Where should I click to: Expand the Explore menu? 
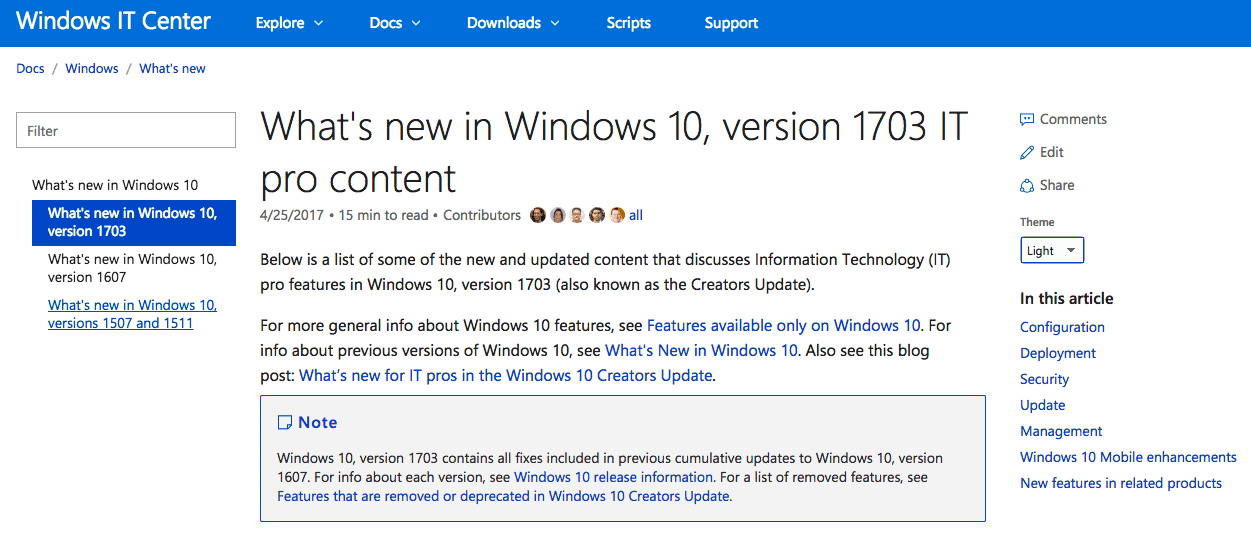click(x=289, y=23)
